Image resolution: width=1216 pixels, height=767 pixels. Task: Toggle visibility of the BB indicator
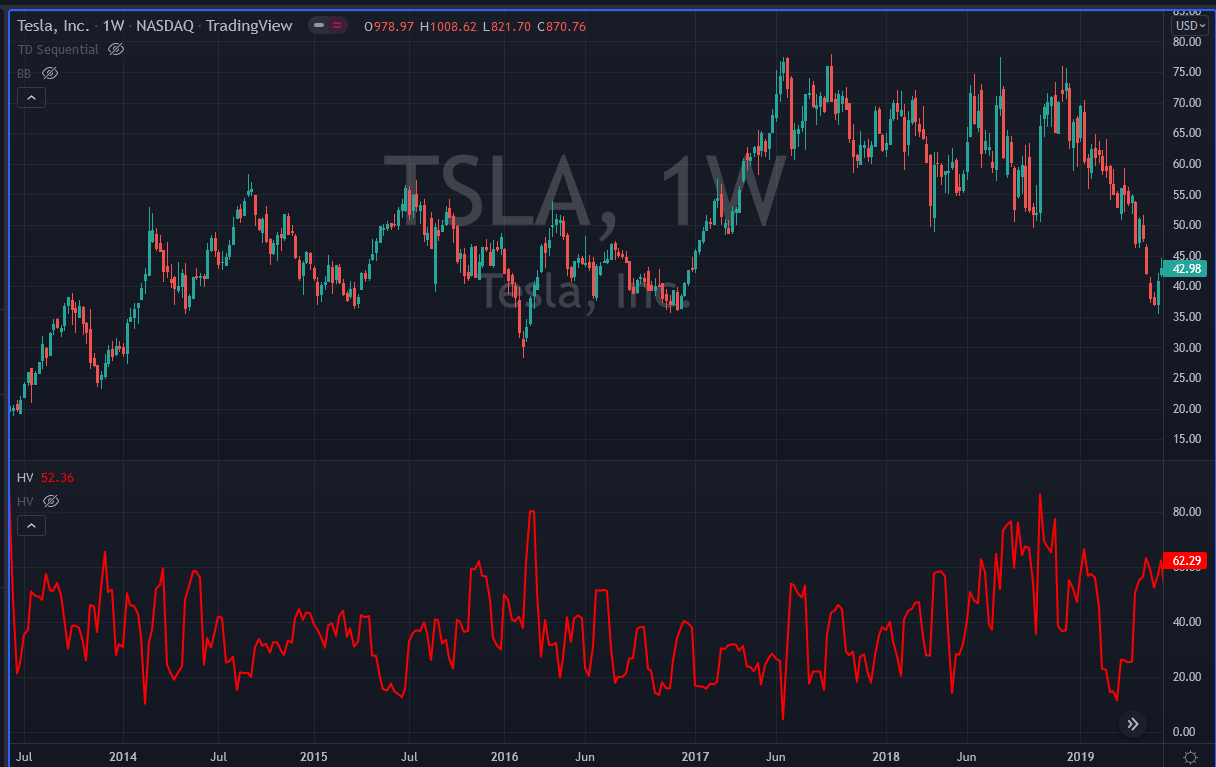(50, 73)
